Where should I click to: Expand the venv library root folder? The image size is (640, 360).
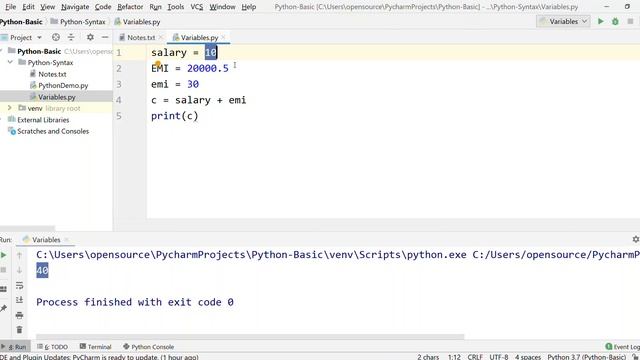pyautogui.click(x=10, y=108)
